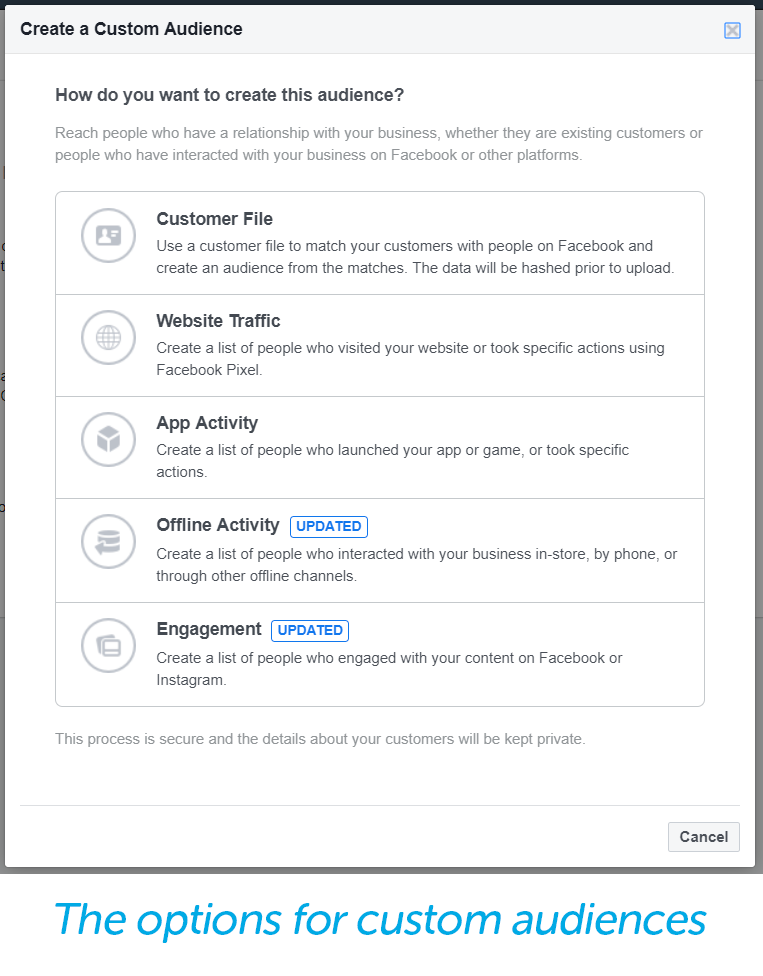Click the stacked pages icon for Engagement

(x=108, y=645)
